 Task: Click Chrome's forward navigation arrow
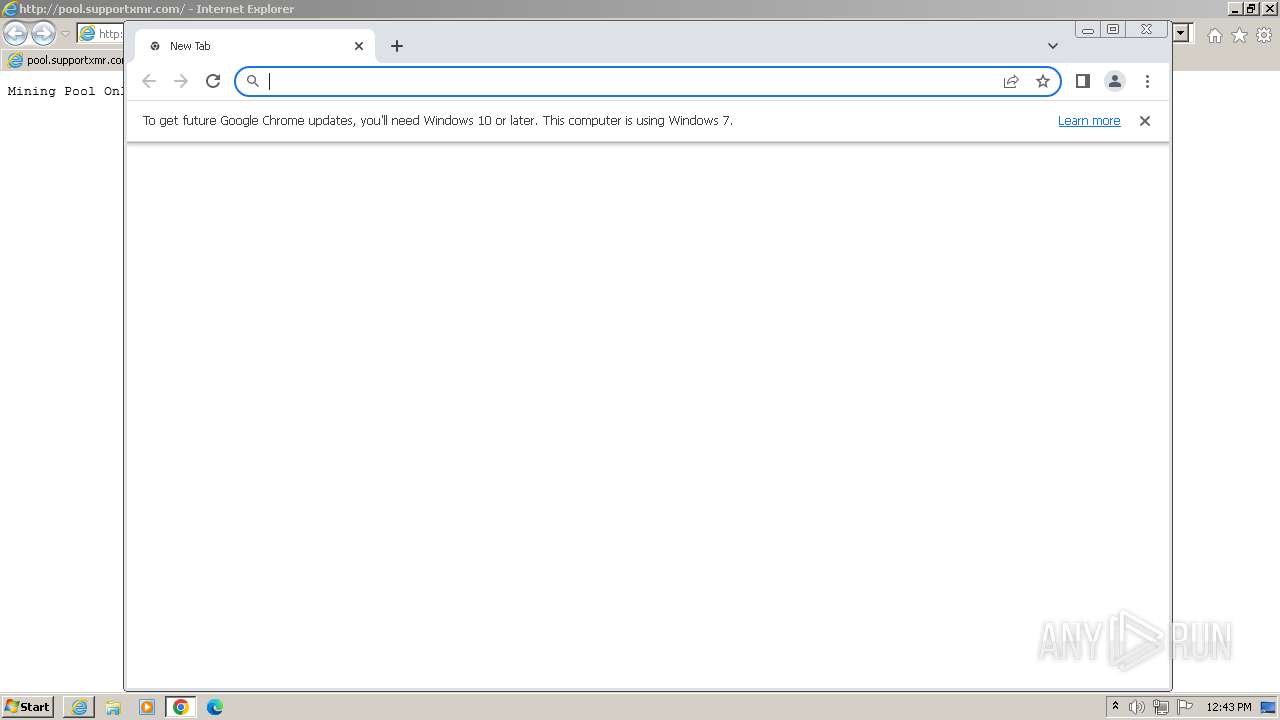pyautogui.click(x=181, y=81)
